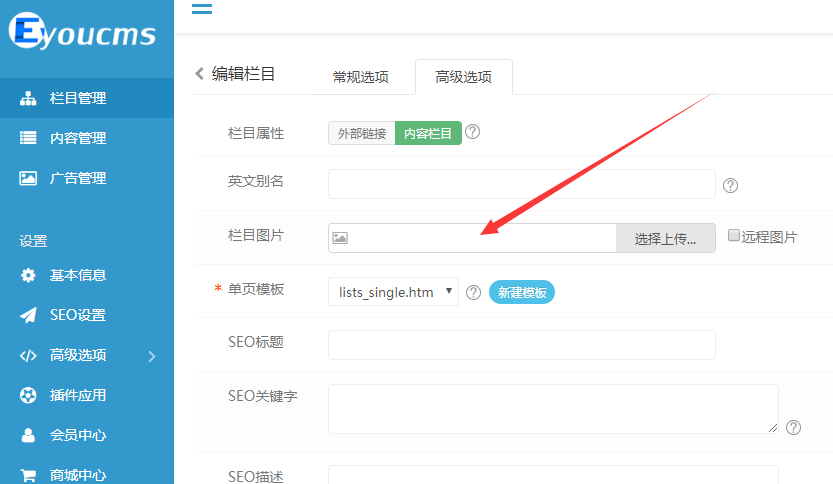Click the hamburger menu icon at top
Viewport: 833px width, 484px height.
click(201, 10)
